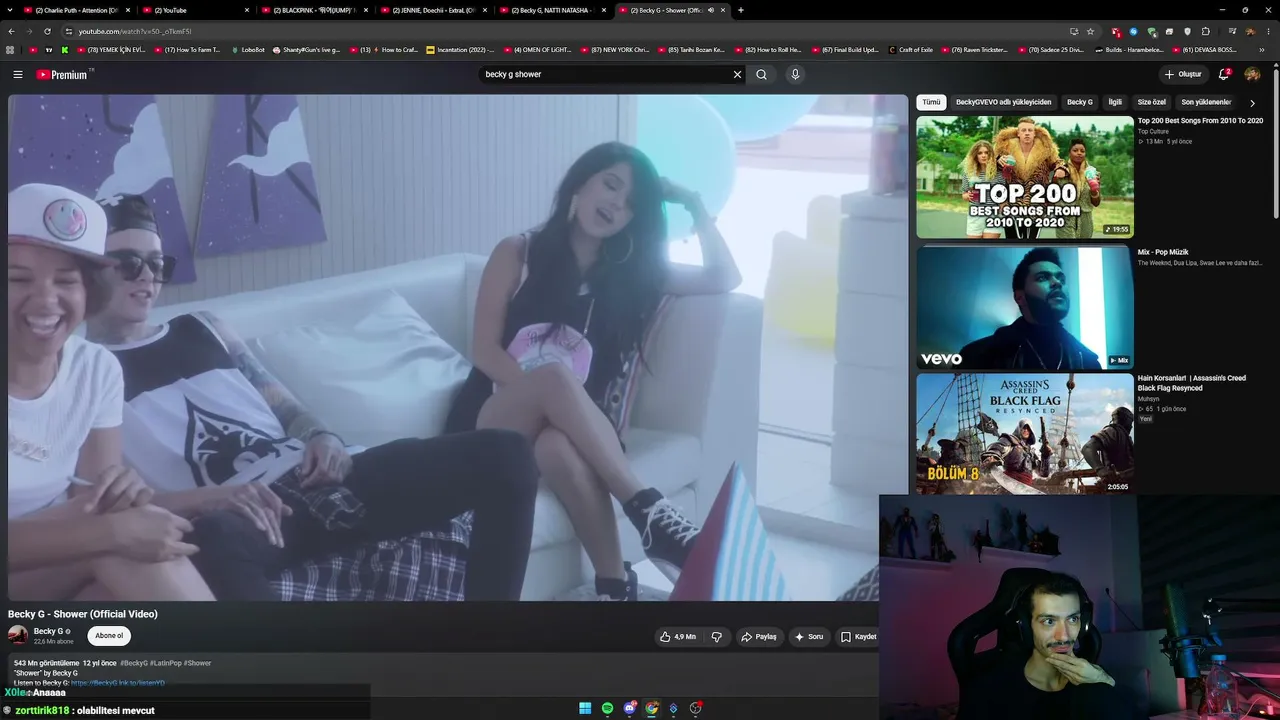The height and width of the screenshot is (720, 1280).
Task: Open Assassin's Creed Black Flag Resynced thumbnail
Action: click(x=1025, y=434)
